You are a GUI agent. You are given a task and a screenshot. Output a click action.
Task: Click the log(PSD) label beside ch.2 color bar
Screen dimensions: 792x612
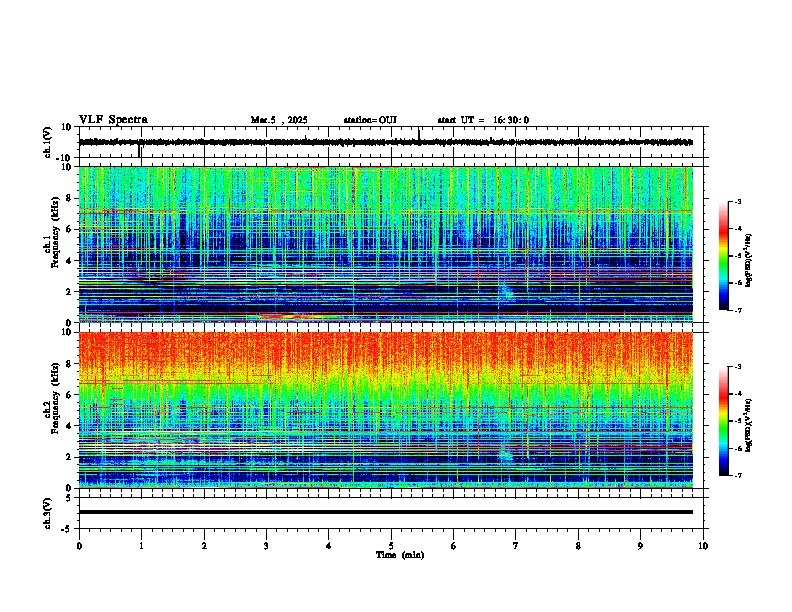point(749,425)
